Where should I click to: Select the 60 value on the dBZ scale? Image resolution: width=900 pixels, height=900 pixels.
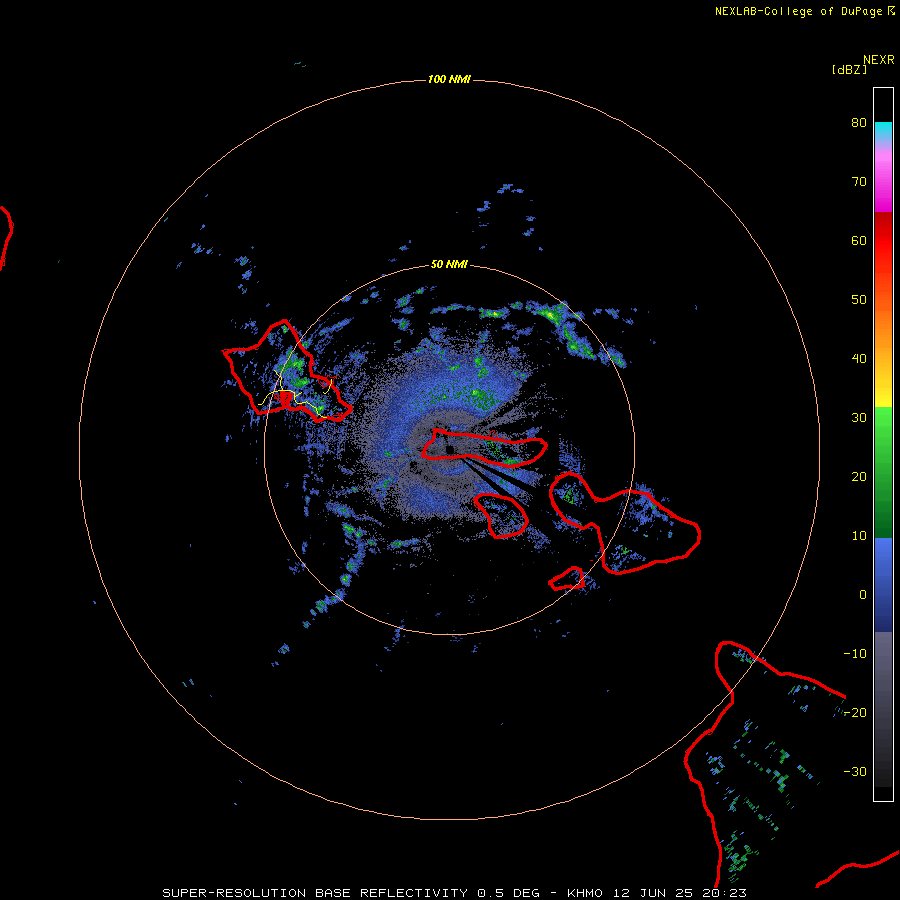click(x=859, y=240)
